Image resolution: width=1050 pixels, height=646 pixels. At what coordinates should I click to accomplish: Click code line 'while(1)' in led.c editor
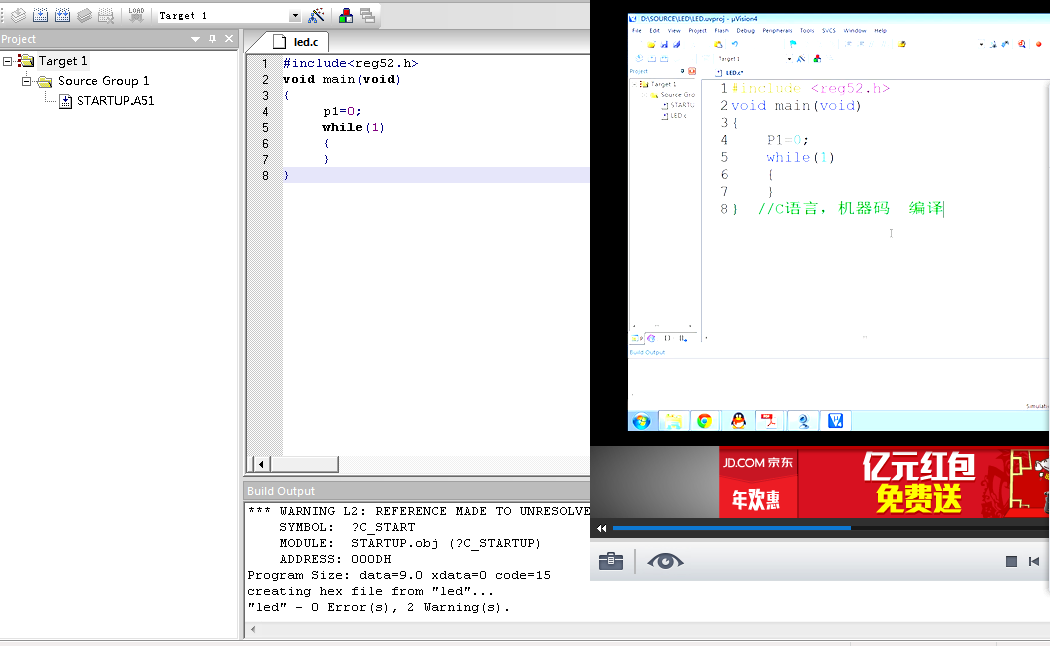click(x=353, y=127)
